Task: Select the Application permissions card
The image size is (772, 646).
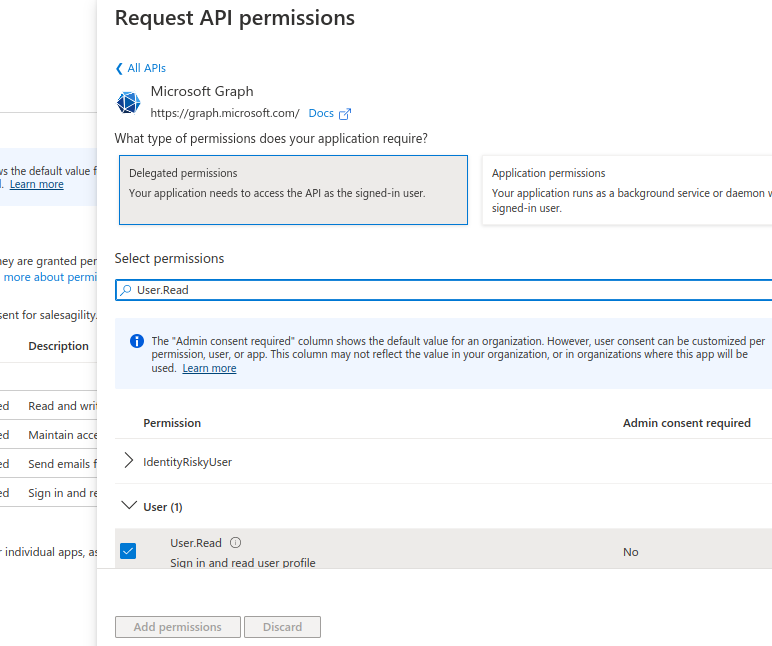Action: pos(627,190)
